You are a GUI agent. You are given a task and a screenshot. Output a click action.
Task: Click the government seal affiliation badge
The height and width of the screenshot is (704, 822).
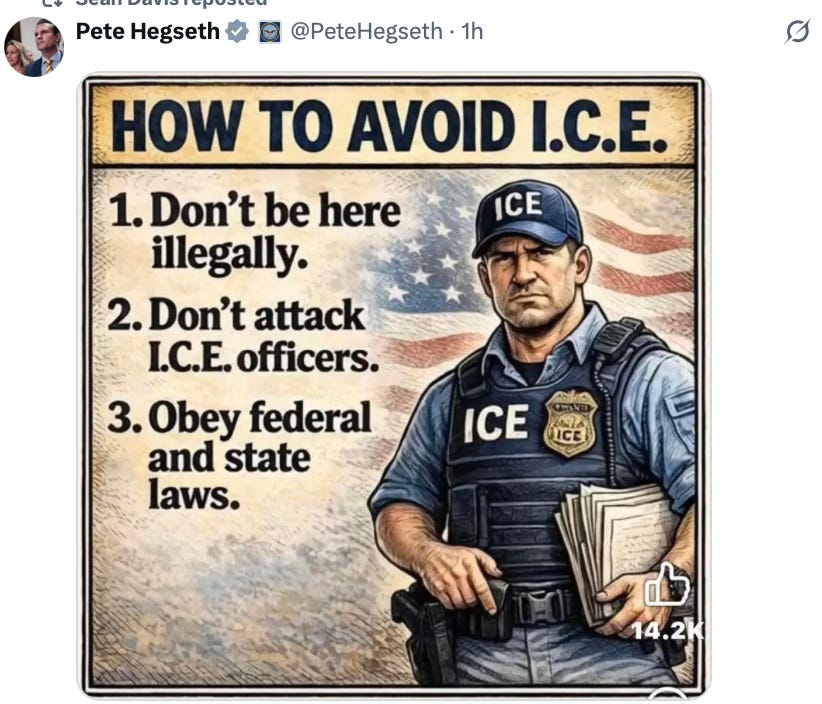[x=270, y=32]
